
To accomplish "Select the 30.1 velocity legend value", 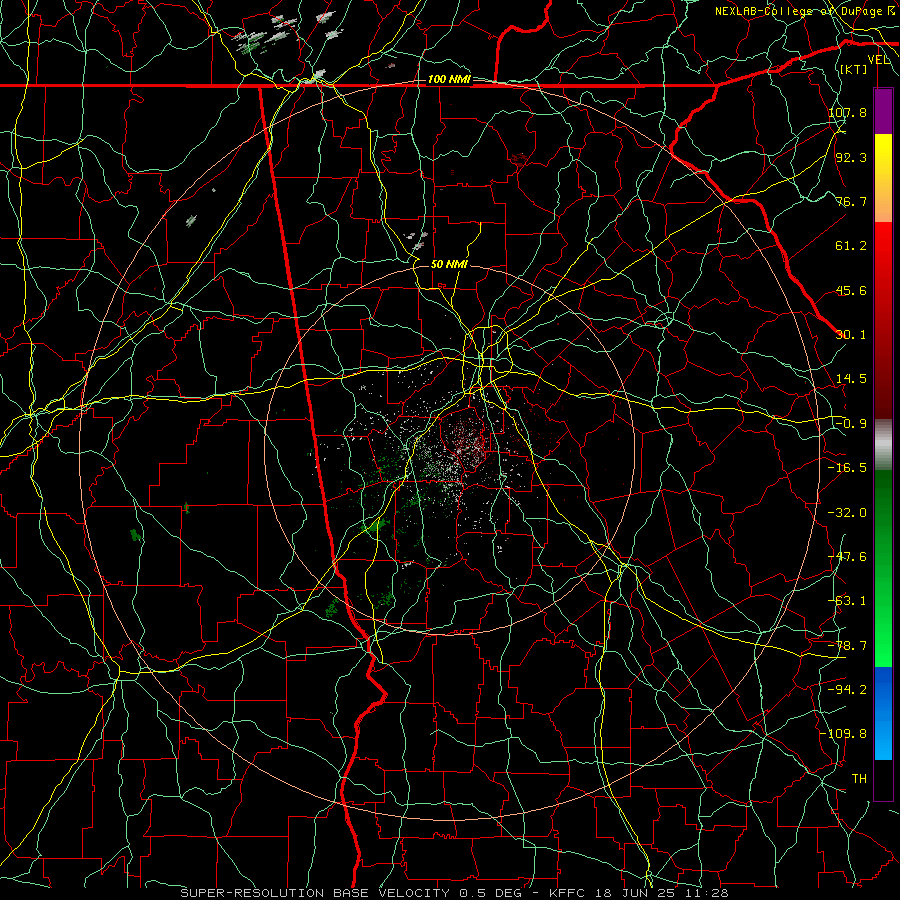I will [851, 335].
